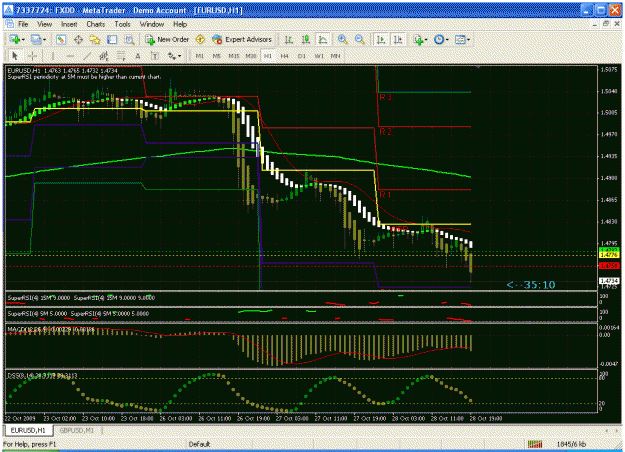Open the Charts menu
Viewport: 625px width, 452px height.
96,24
